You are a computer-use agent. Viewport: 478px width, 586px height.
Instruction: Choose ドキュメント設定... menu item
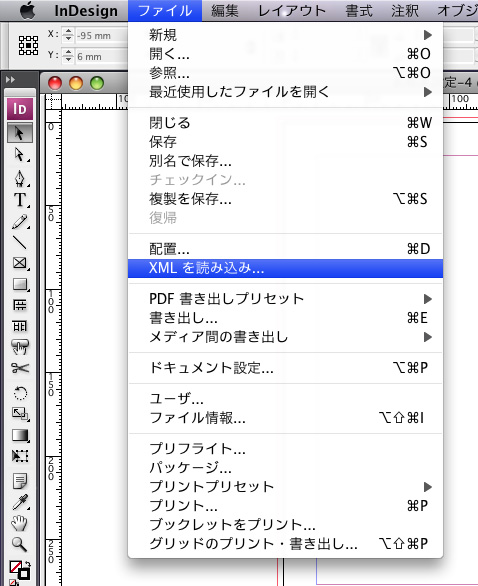pos(285,368)
